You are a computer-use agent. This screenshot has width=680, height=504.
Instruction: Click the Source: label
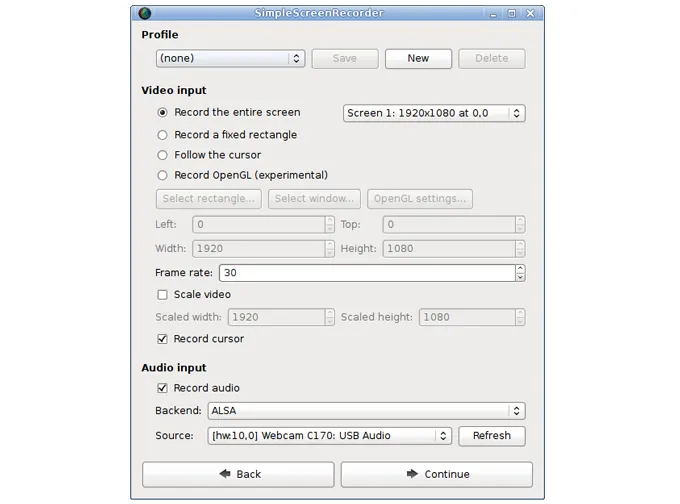[174, 435]
